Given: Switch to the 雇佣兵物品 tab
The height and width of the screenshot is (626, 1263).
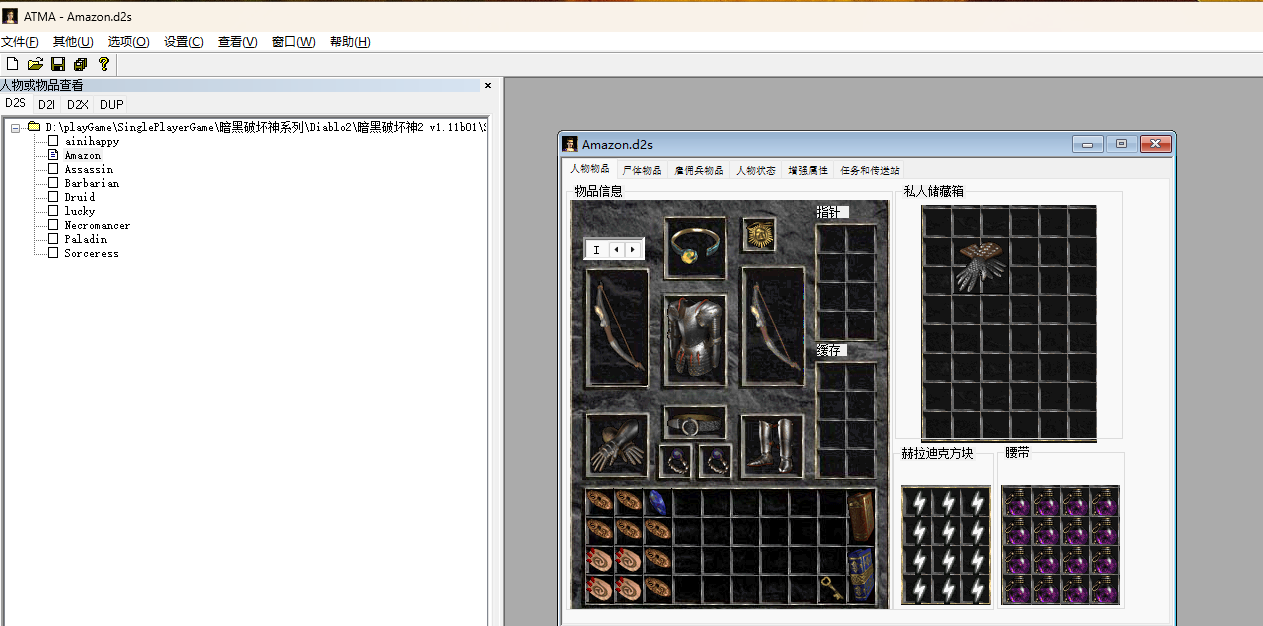Looking at the screenshot, I should [698, 170].
